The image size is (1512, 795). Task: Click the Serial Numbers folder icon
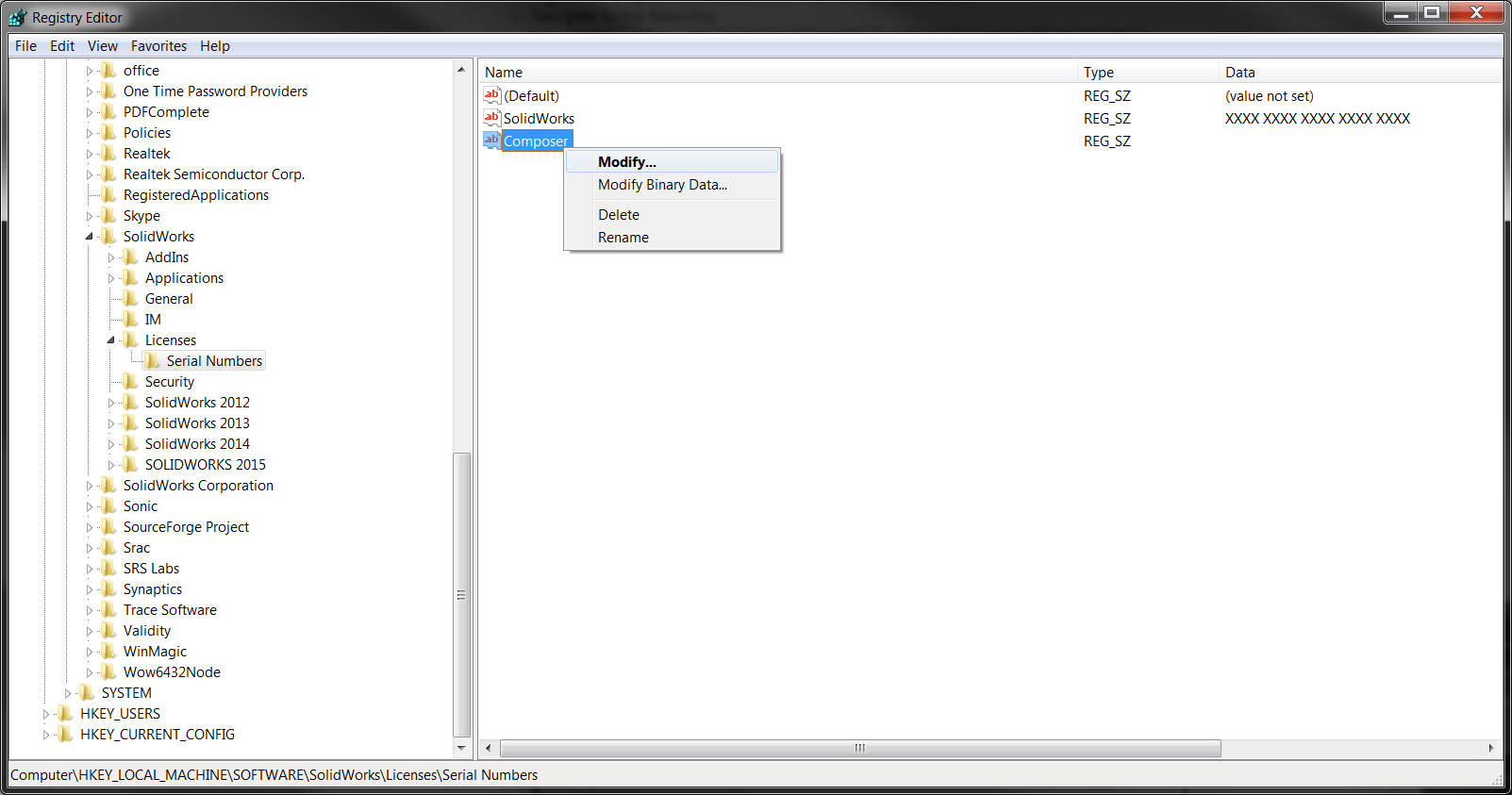pos(153,361)
